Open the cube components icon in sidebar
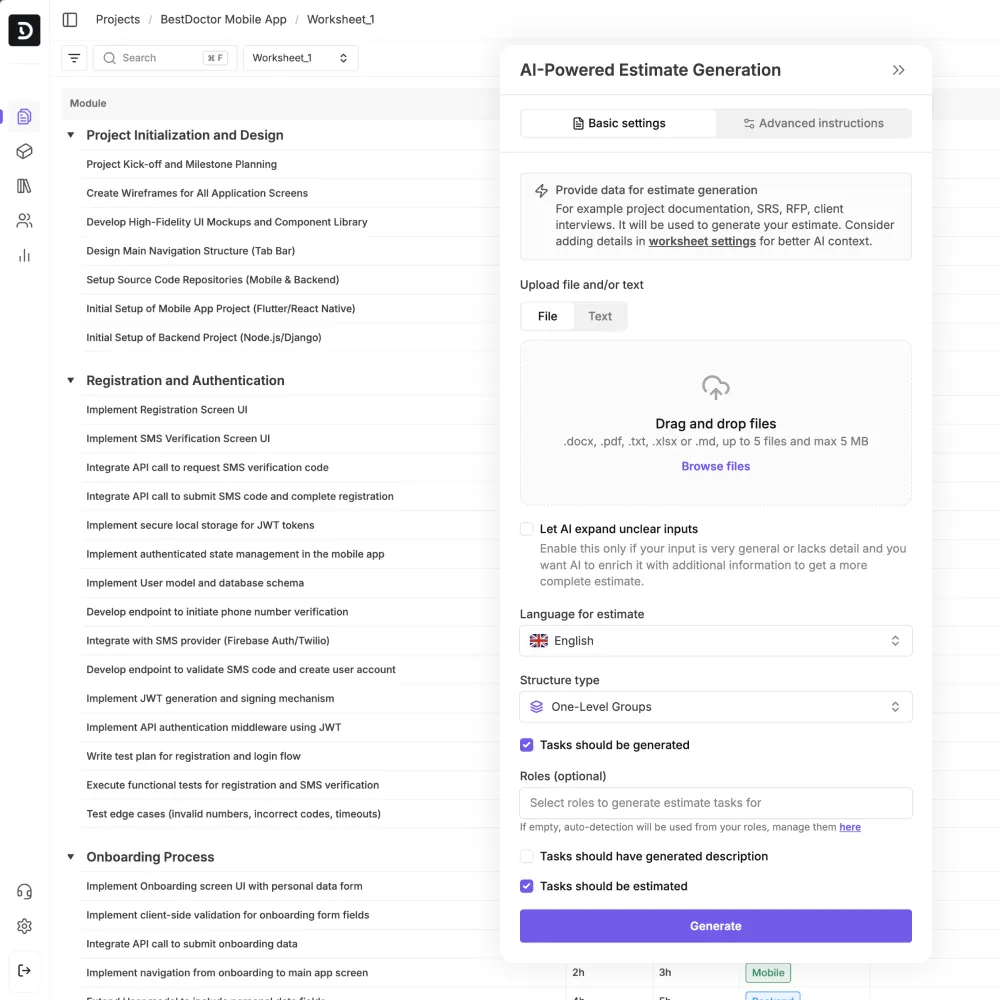Screen dimensions: 1000x1000 pyautogui.click(x=25, y=151)
